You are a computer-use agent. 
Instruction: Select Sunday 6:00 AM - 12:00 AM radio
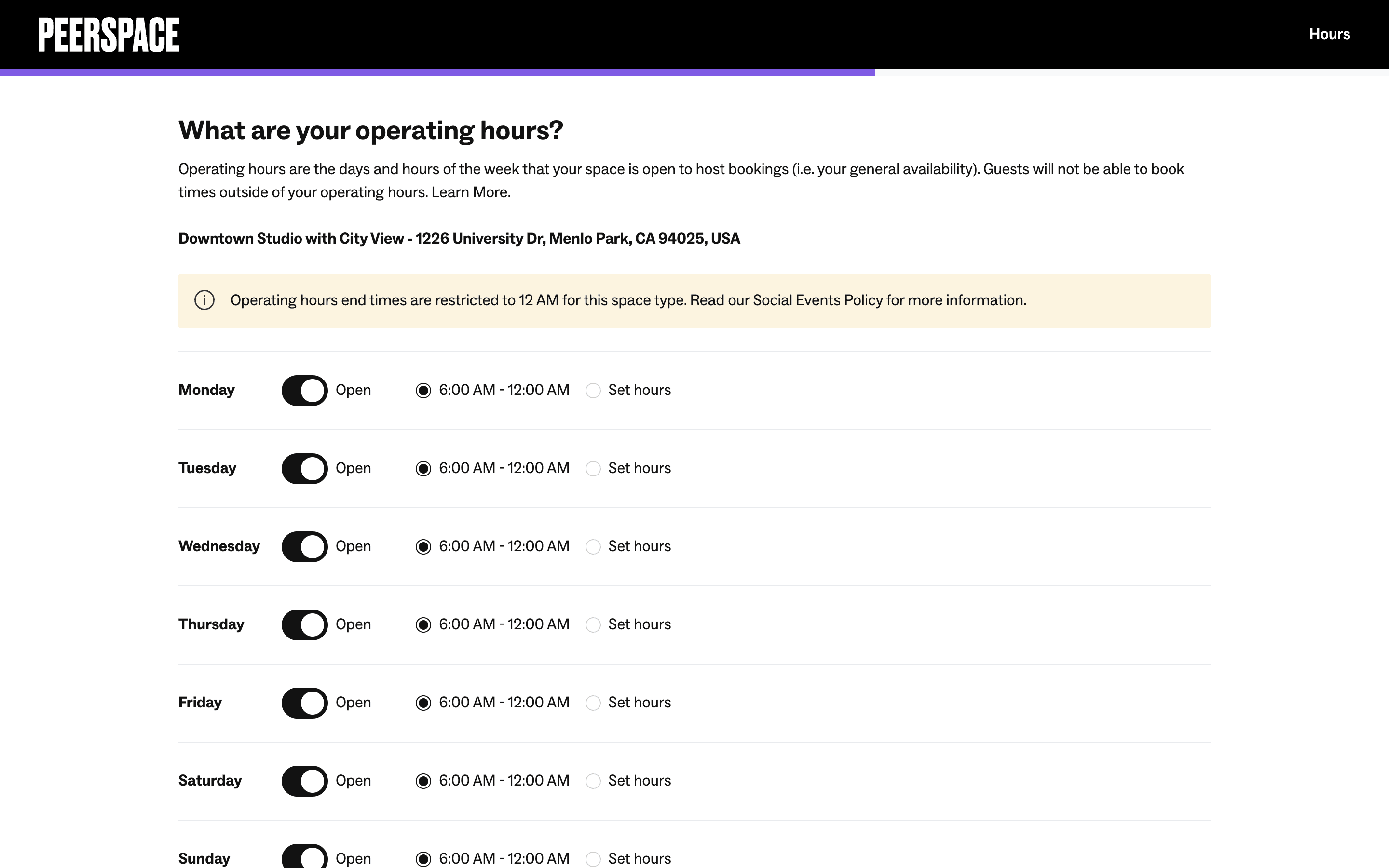tap(423, 859)
